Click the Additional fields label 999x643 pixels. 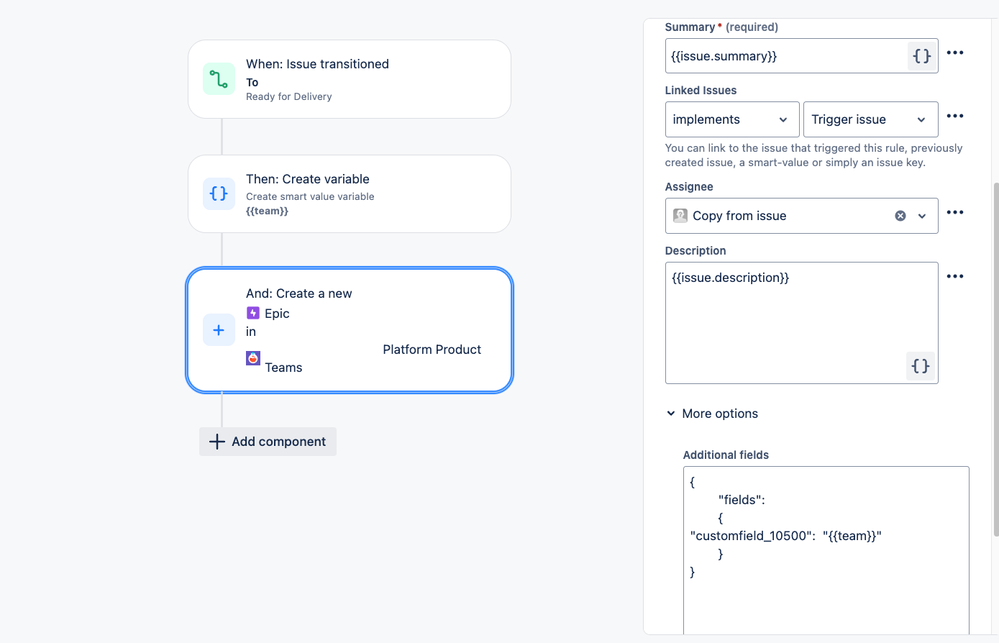(x=726, y=455)
